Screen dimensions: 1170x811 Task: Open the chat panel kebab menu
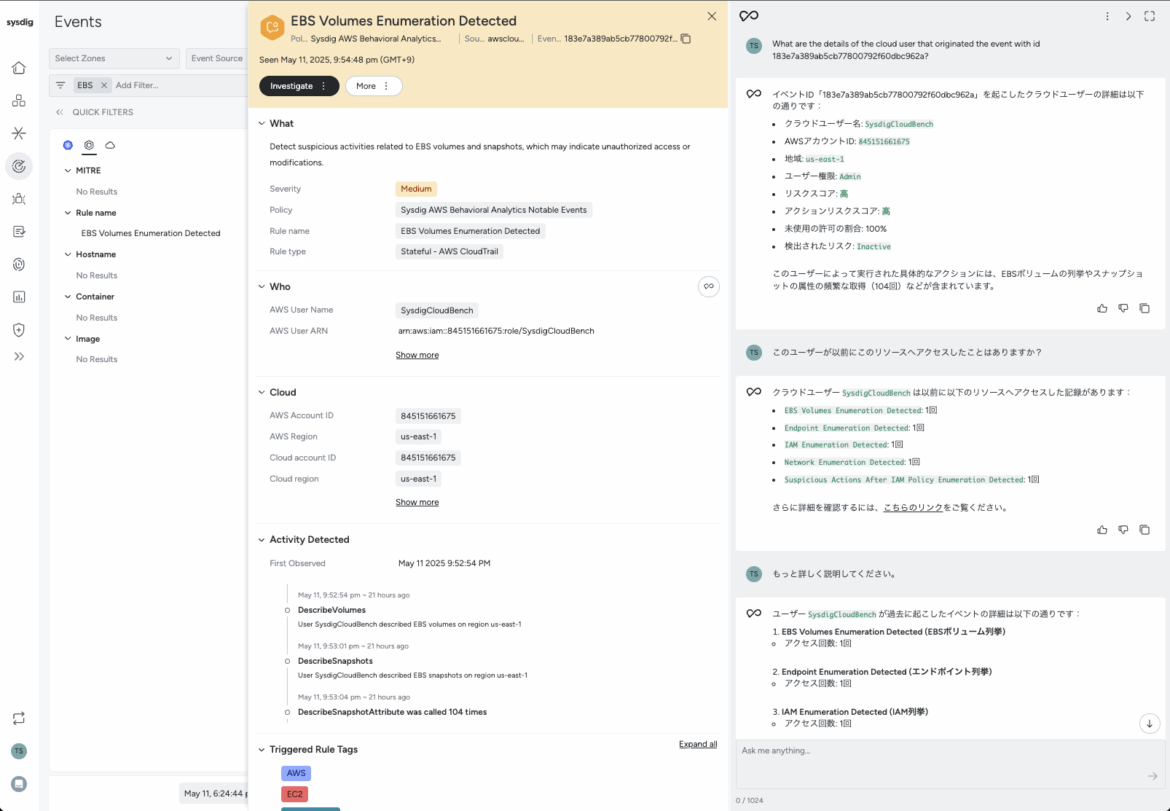(x=1107, y=16)
